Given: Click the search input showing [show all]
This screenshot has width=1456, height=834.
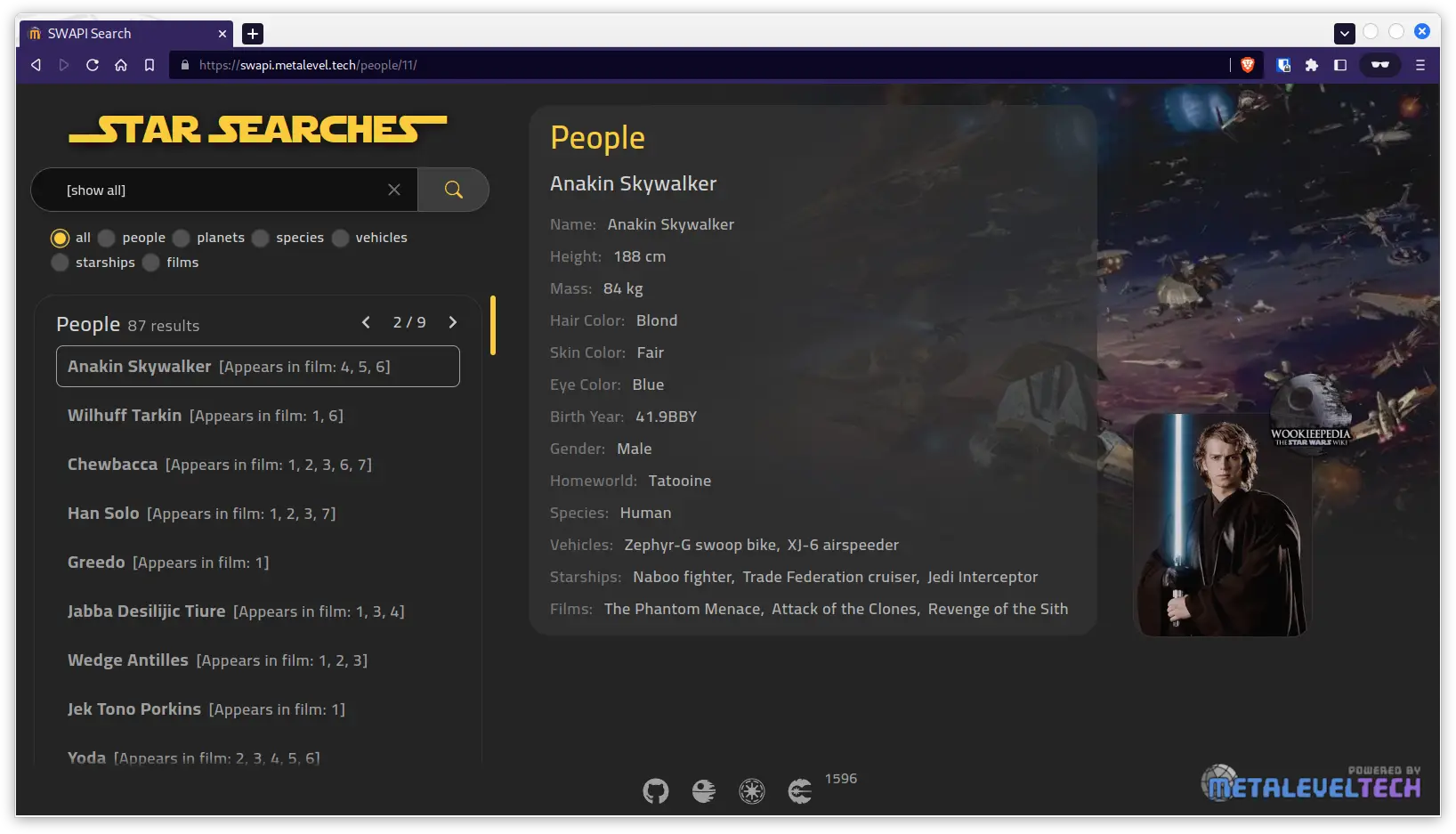Looking at the screenshot, I should (222, 190).
